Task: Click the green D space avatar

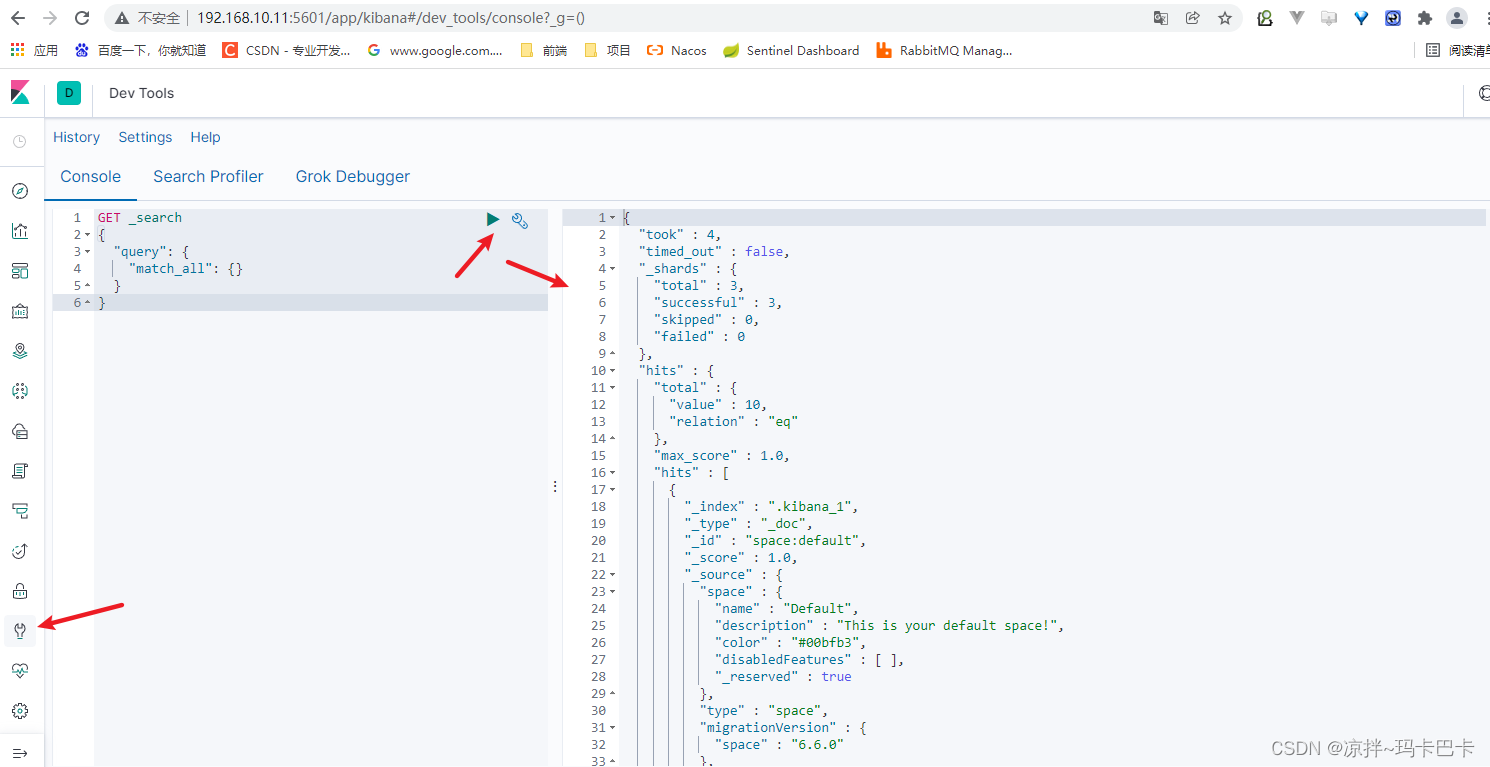Action: [69, 93]
